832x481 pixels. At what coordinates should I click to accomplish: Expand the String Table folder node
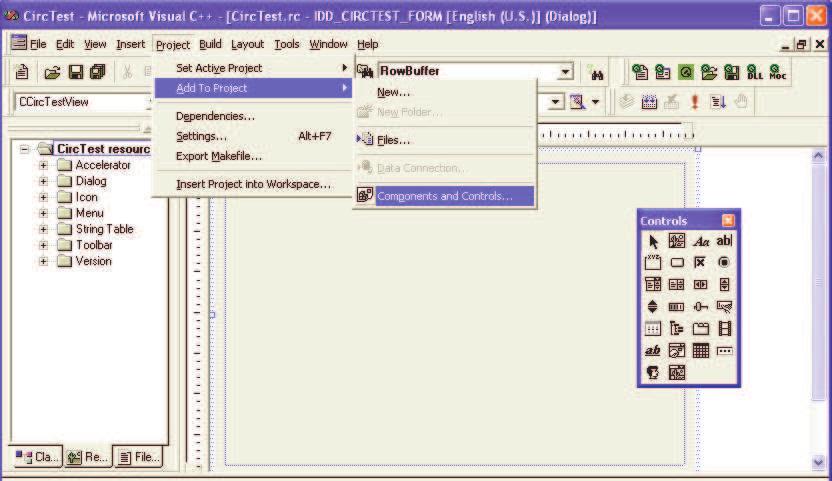click(44, 229)
